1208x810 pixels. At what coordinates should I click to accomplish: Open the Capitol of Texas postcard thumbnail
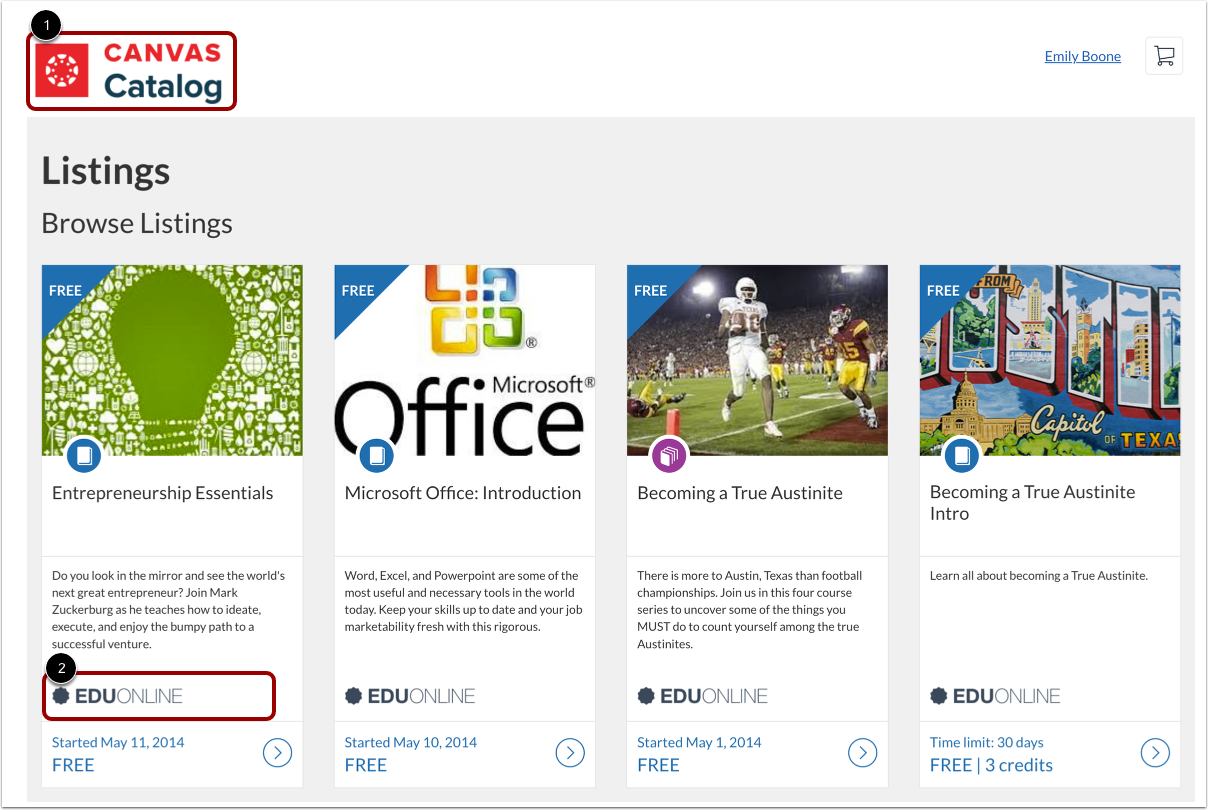tap(1050, 360)
